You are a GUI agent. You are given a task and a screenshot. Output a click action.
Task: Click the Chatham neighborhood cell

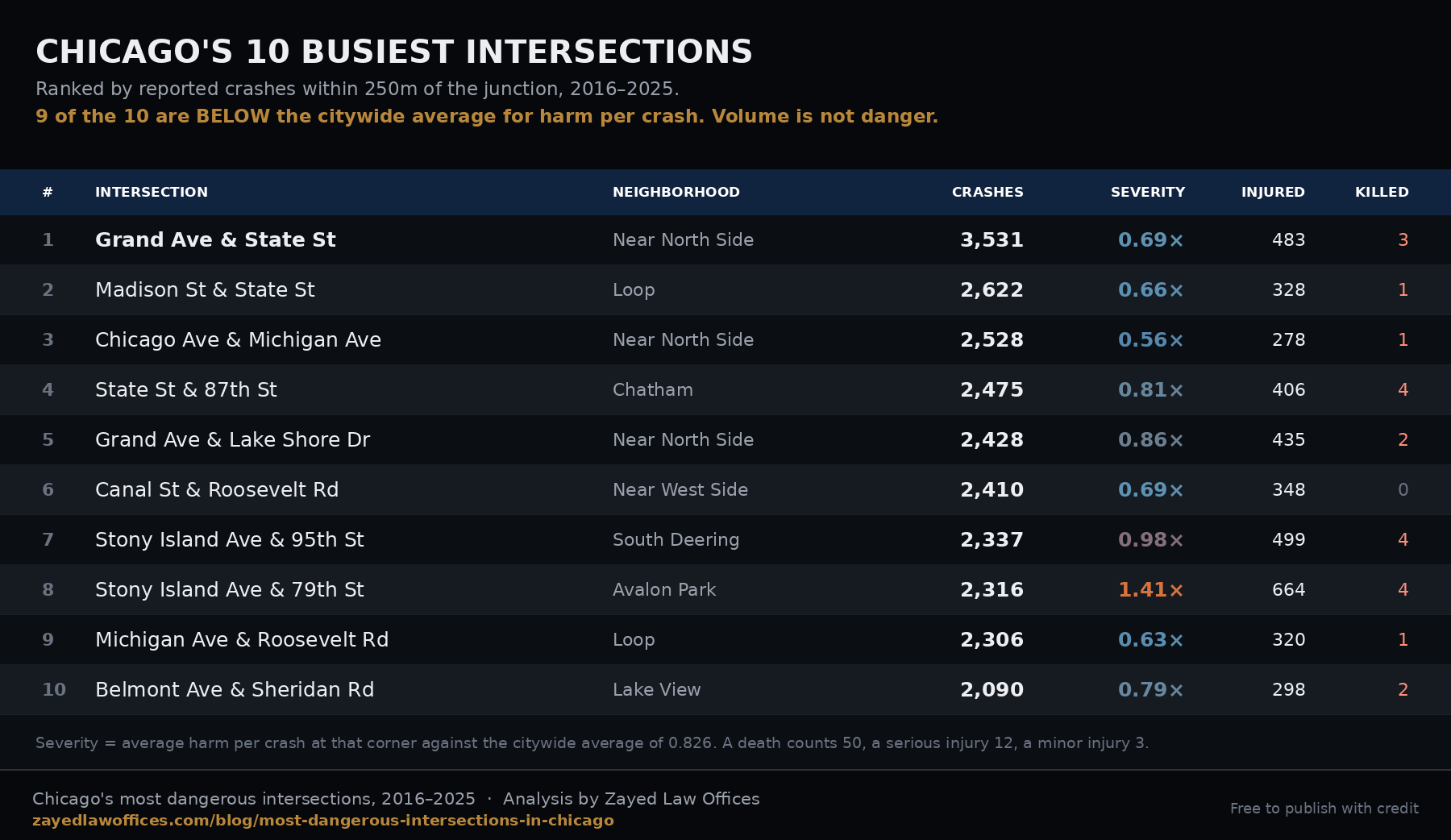click(x=653, y=389)
